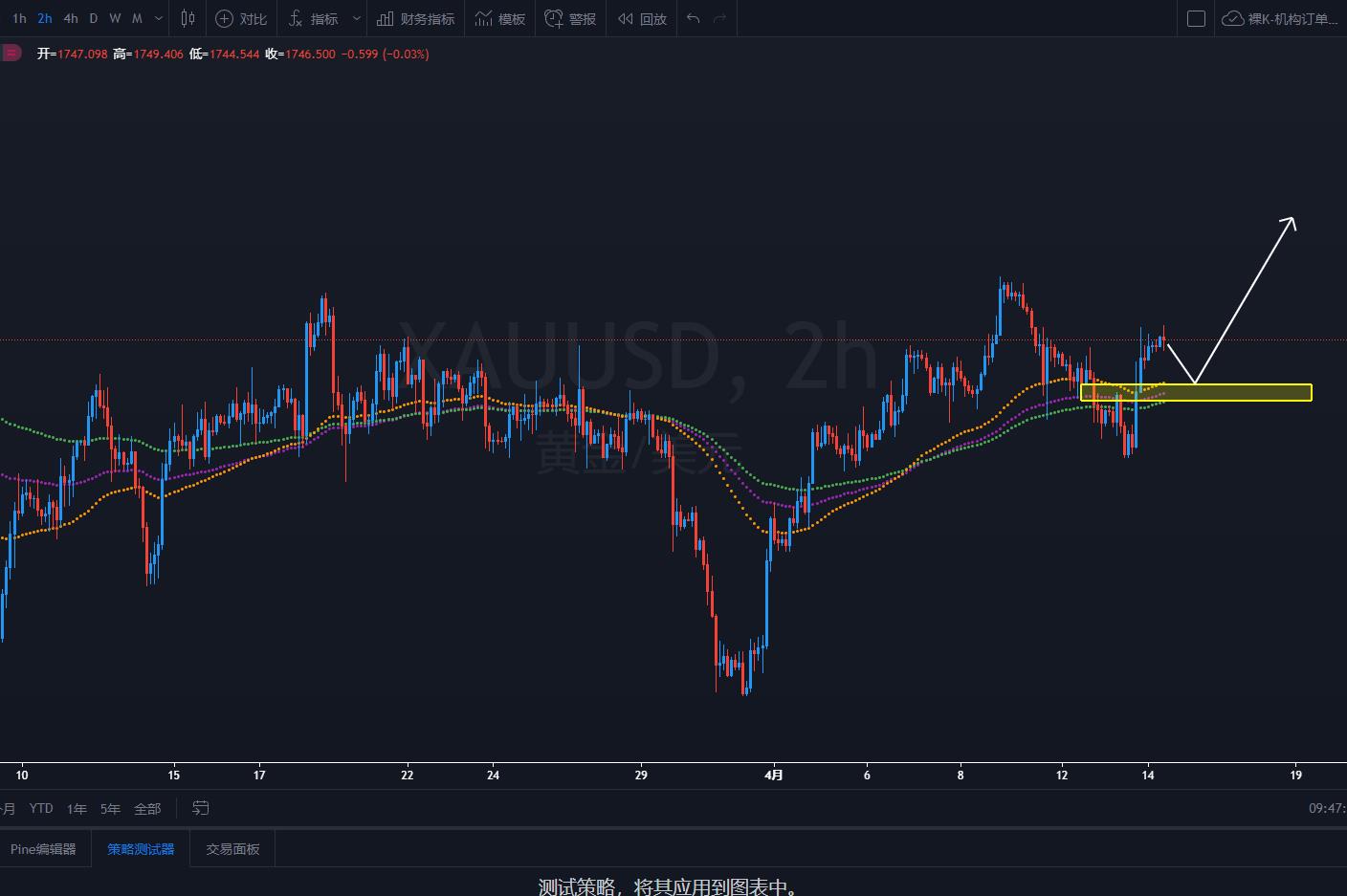Toggle the fullscreen layout square icon

point(1196,18)
